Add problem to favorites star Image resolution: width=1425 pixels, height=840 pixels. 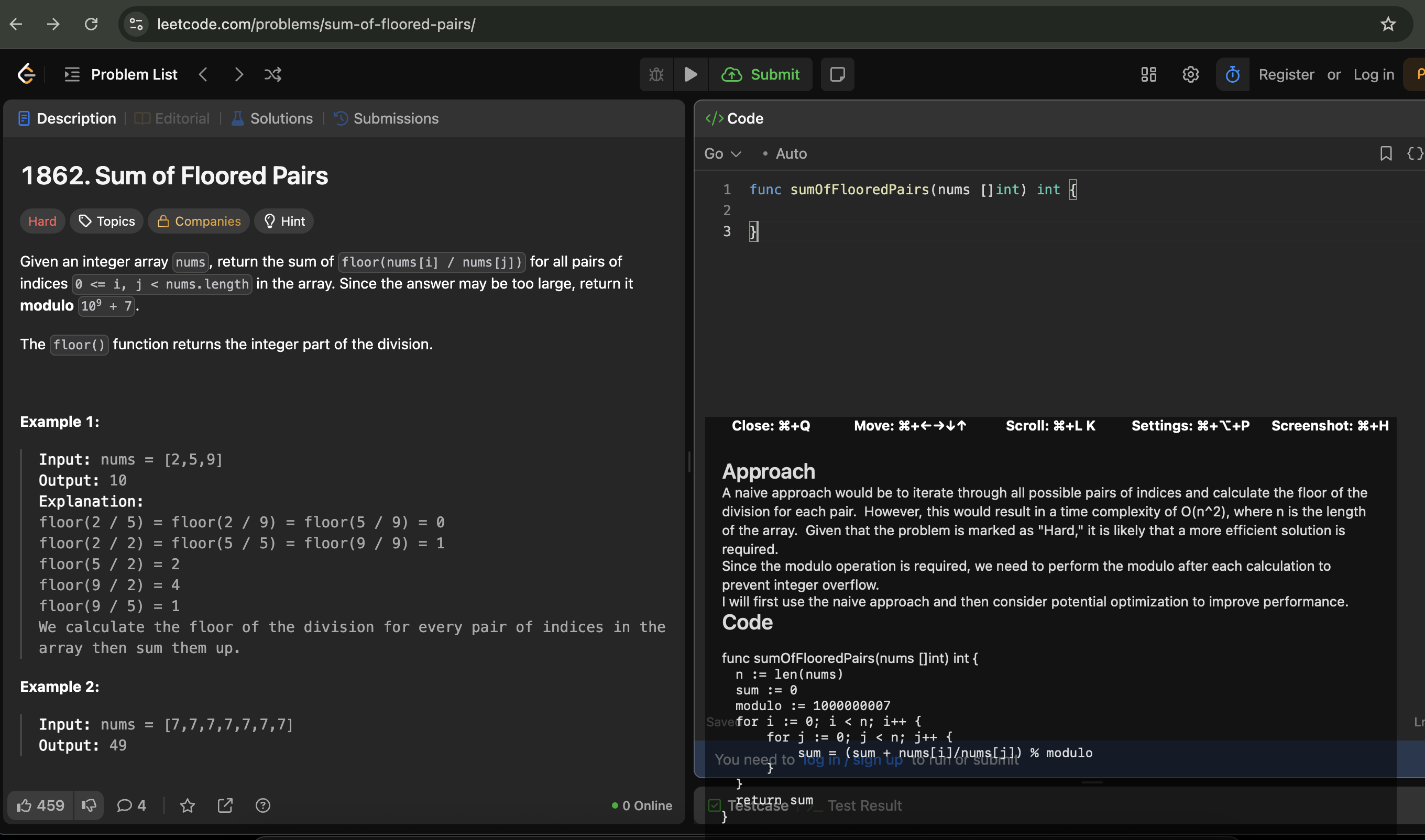(x=188, y=805)
